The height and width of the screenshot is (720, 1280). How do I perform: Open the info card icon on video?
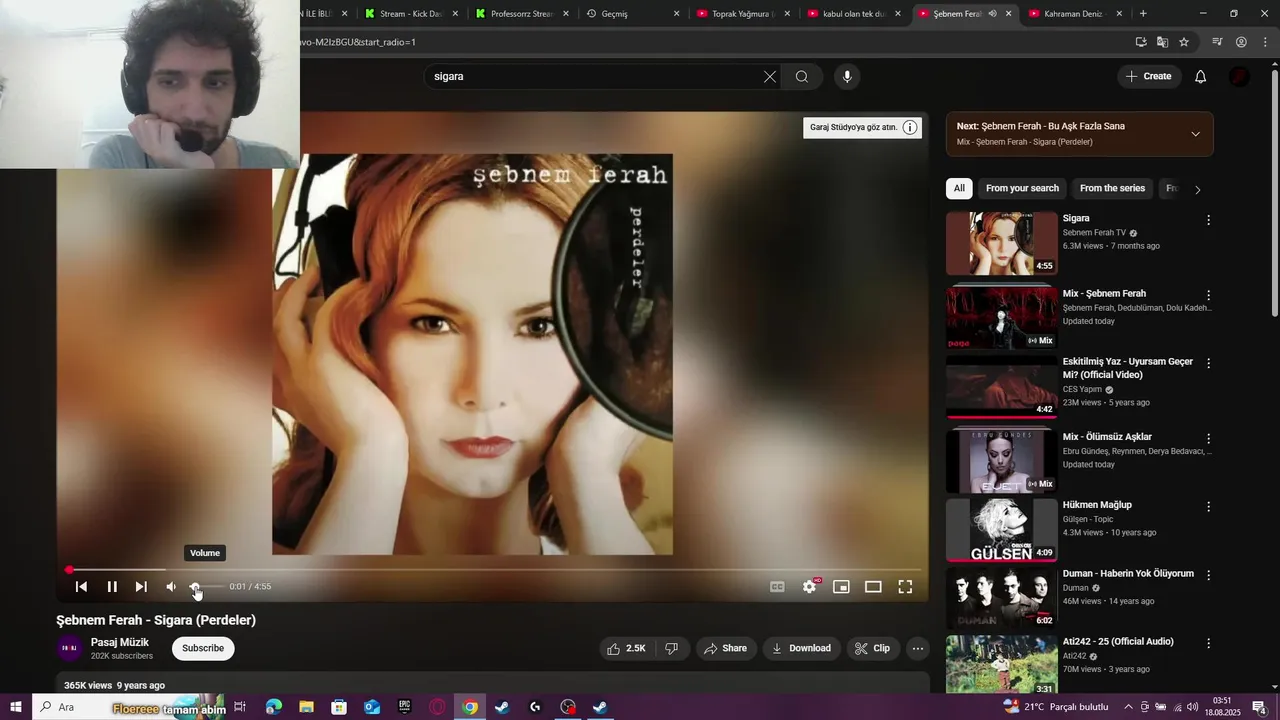coord(910,127)
